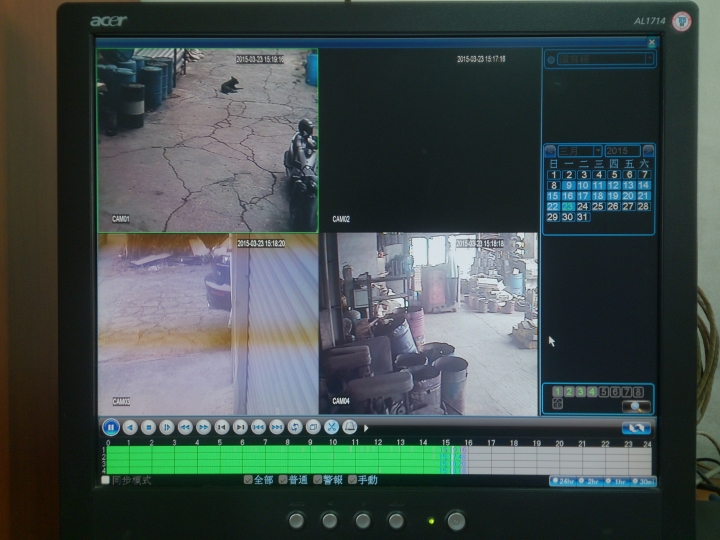Click the CAM03 video pane
The height and width of the screenshot is (540, 720).
pos(208,324)
